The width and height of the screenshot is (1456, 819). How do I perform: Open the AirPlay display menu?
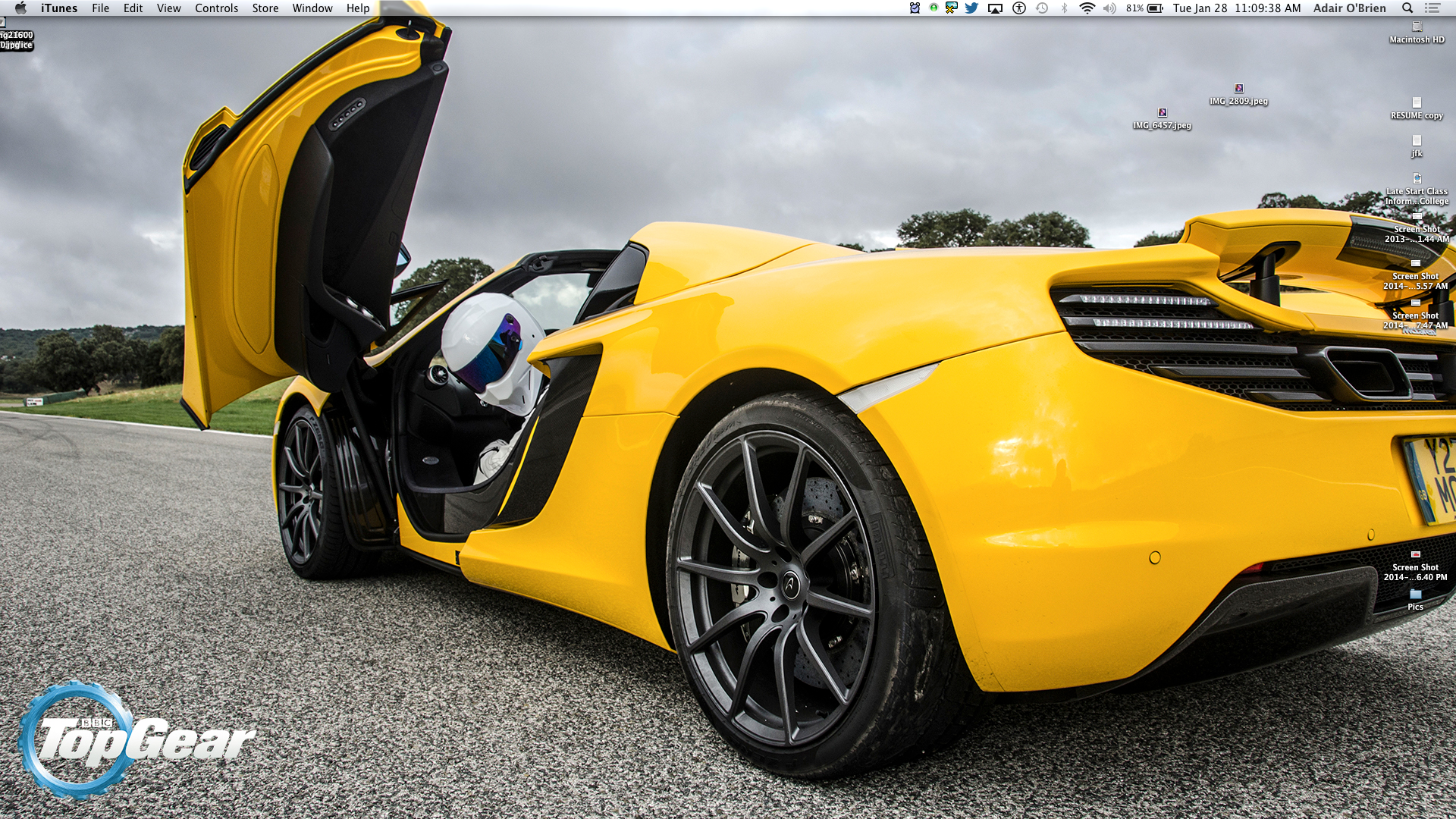point(995,8)
